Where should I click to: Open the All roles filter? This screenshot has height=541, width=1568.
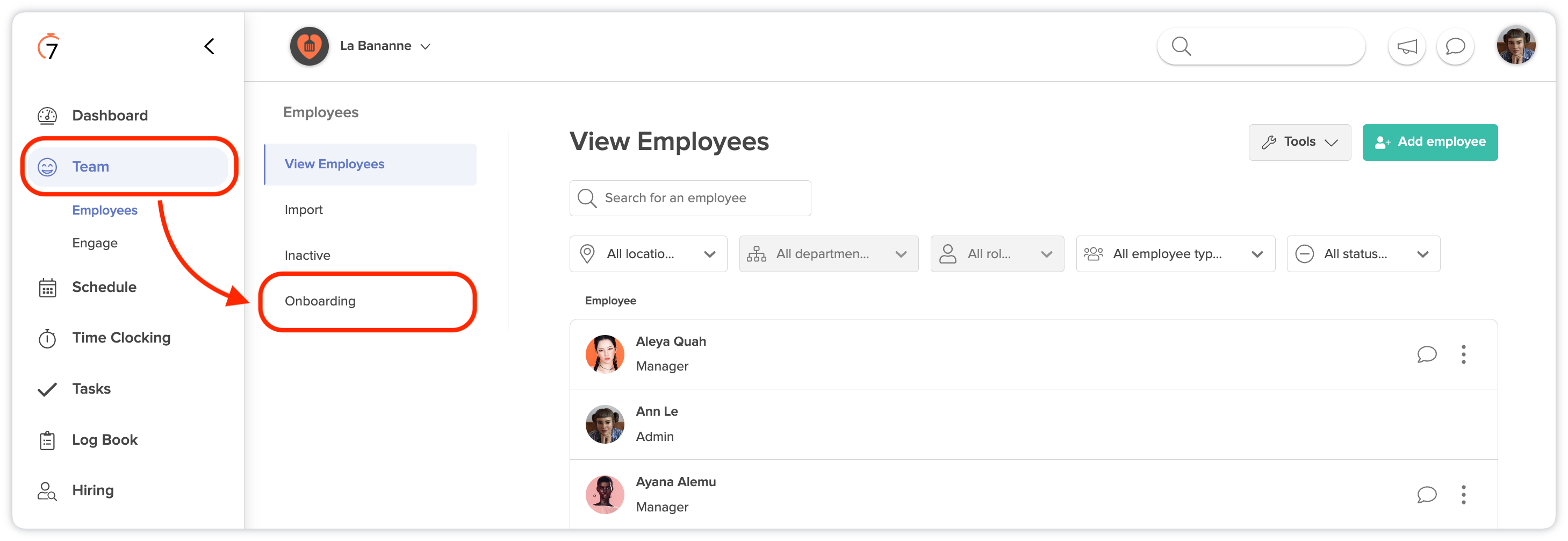(997, 254)
